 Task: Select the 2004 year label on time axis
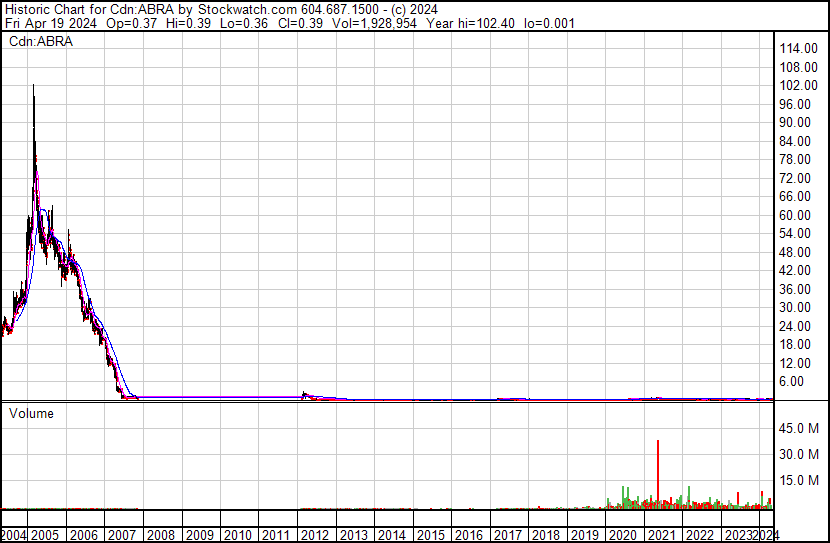(14, 535)
